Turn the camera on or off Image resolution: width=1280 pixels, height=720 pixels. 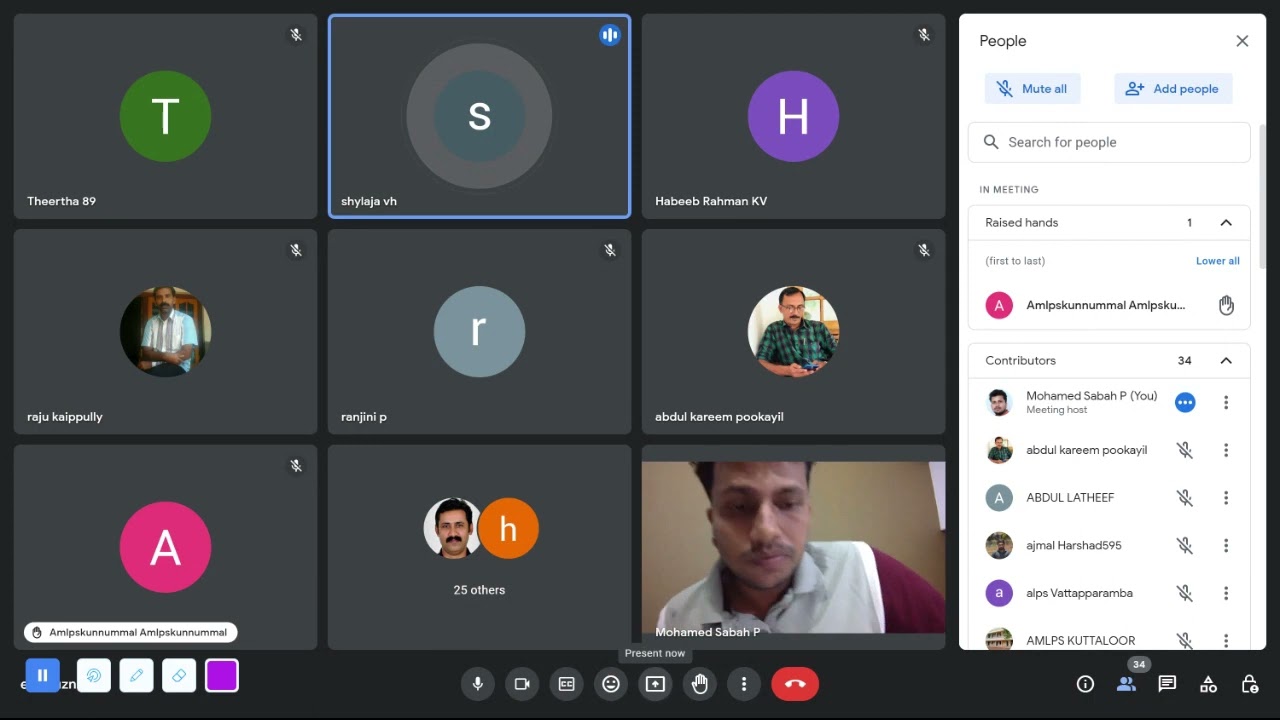[x=522, y=684]
